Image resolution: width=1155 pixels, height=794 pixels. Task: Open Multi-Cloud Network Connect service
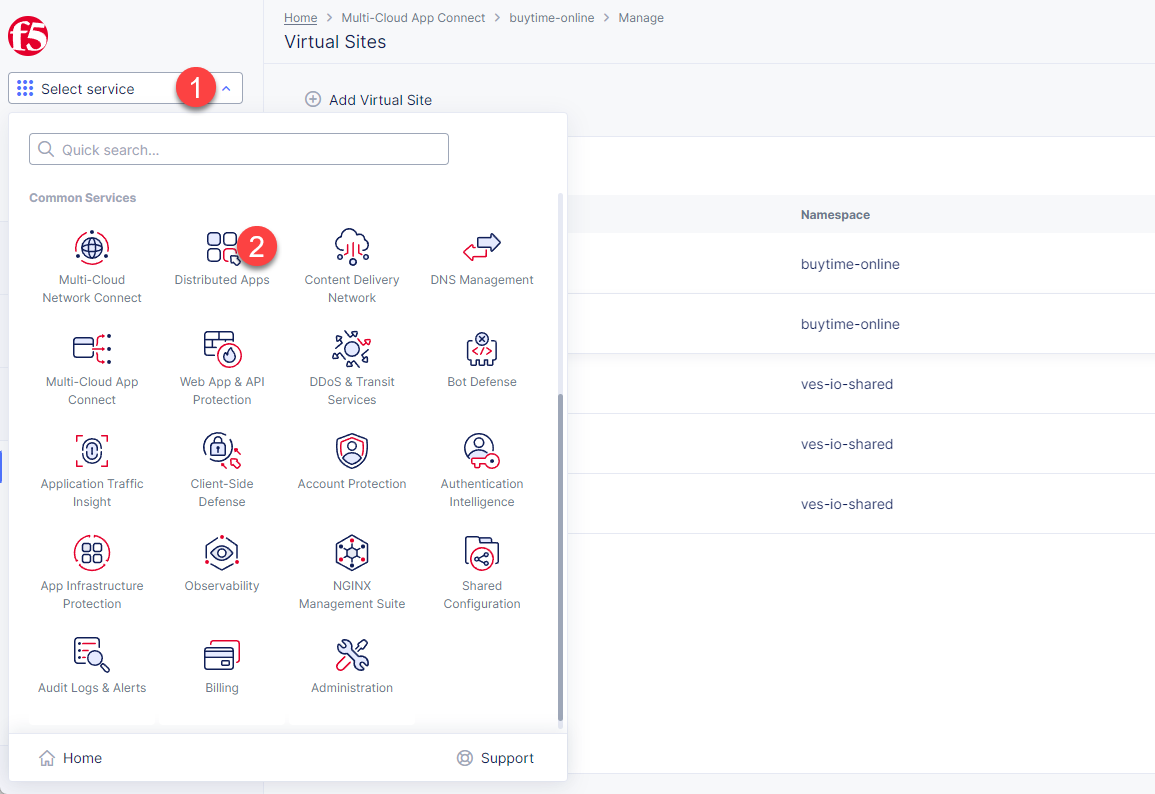(92, 267)
